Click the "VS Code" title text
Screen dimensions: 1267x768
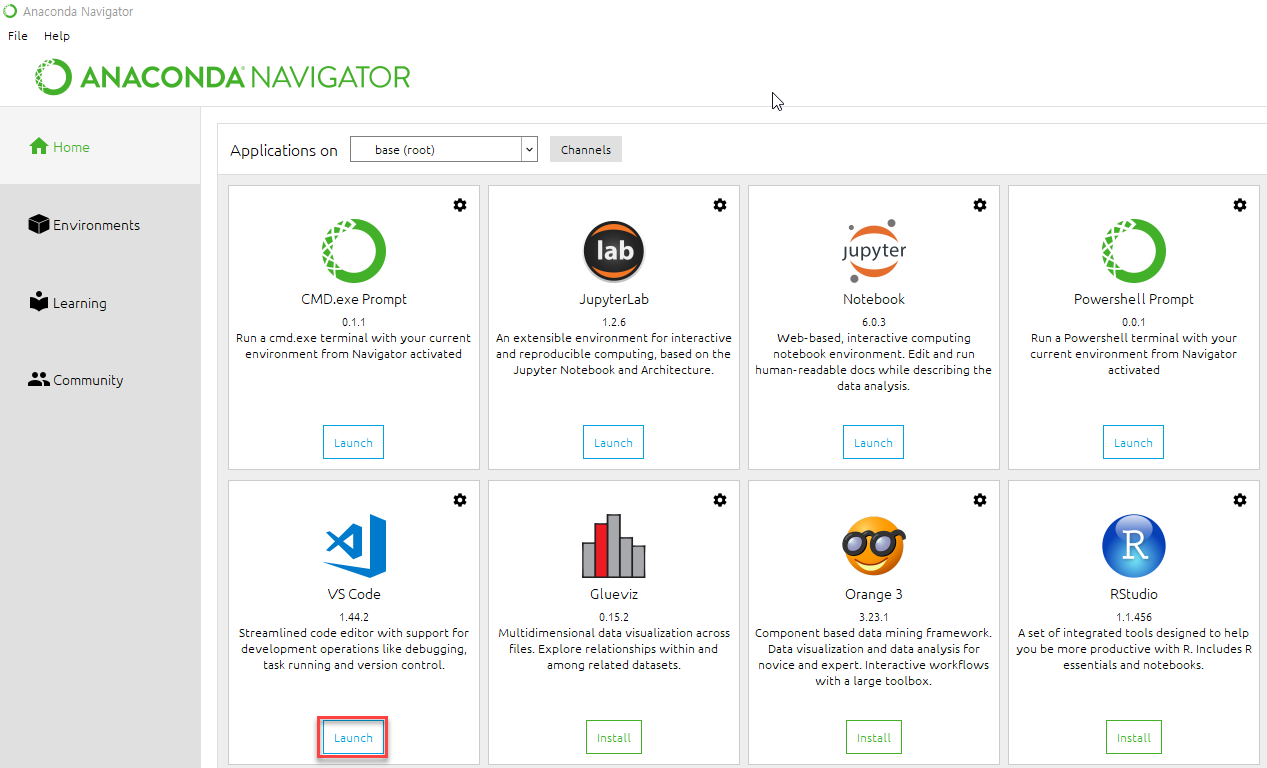click(x=354, y=594)
